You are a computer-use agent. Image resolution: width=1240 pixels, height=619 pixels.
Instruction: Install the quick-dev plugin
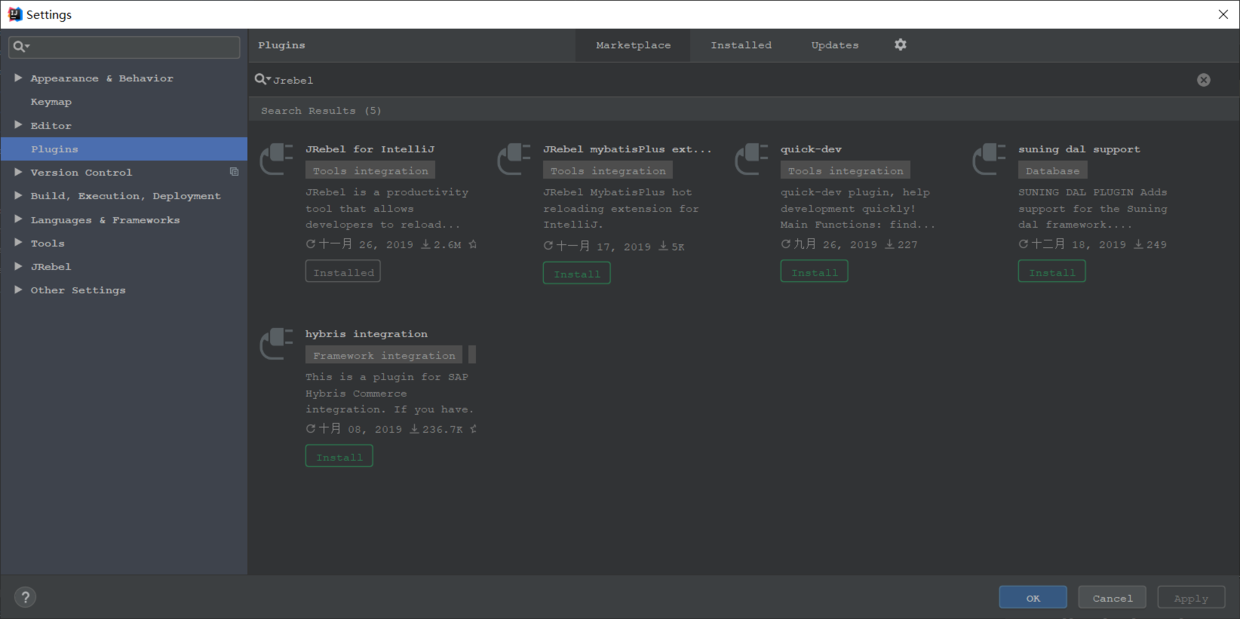point(814,272)
